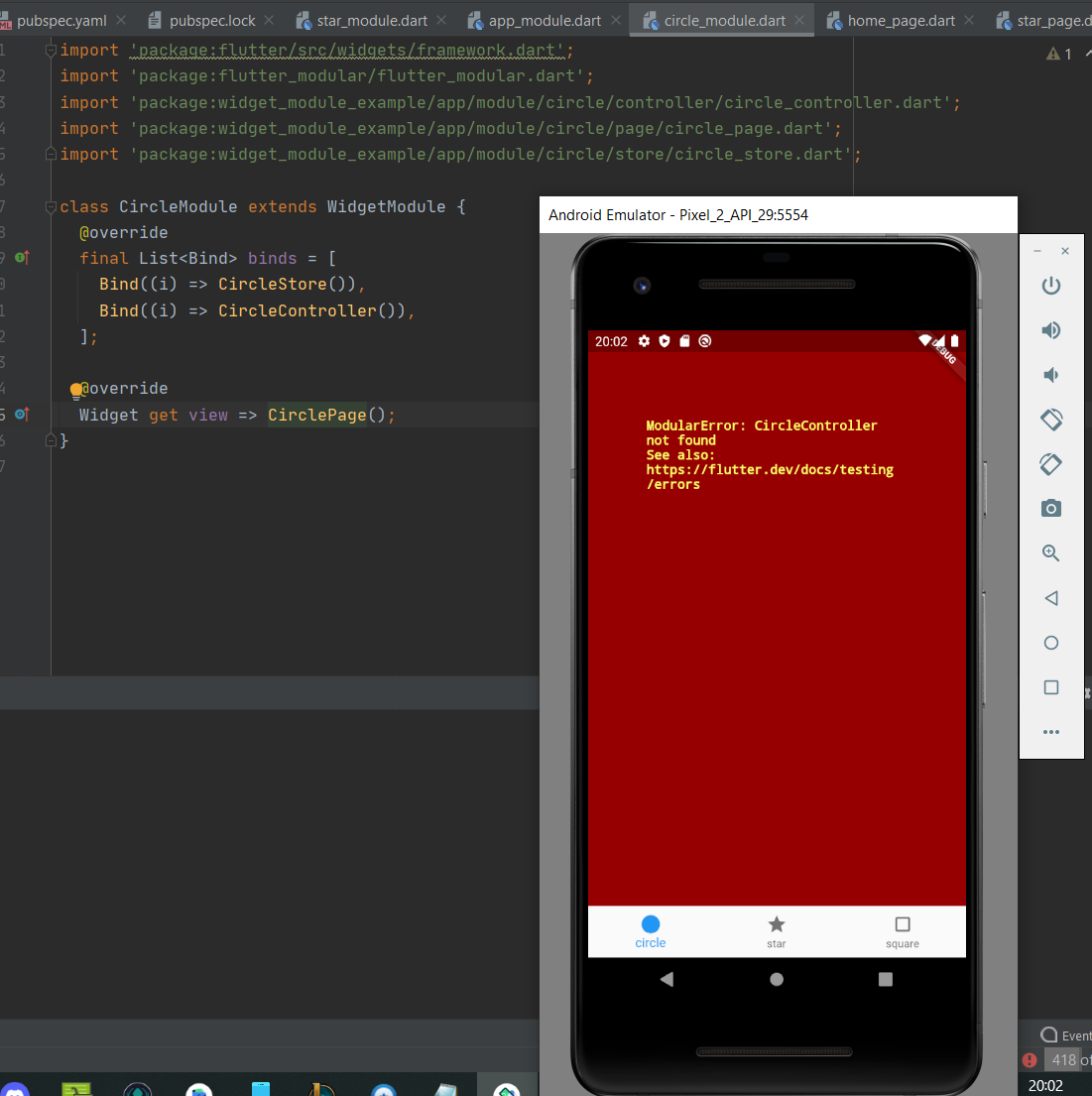The image size is (1092, 1096).
Task: Select the star tab in the bottom navigation
Action: pos(776,932)
